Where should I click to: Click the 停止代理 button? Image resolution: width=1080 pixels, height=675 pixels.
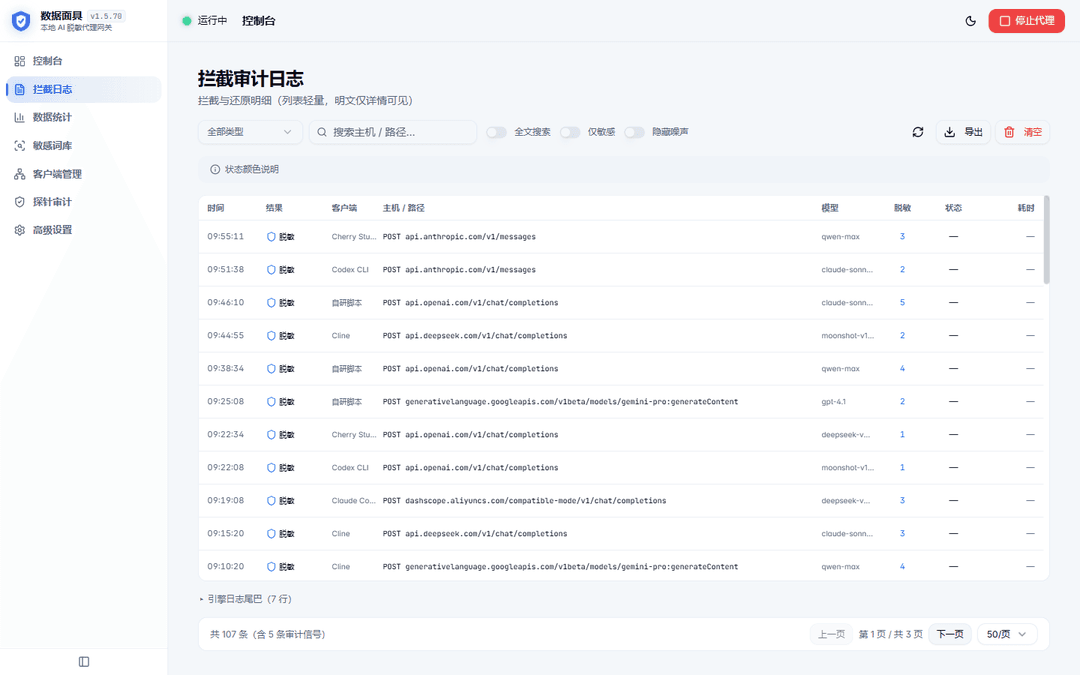(x=1026, y=21)
